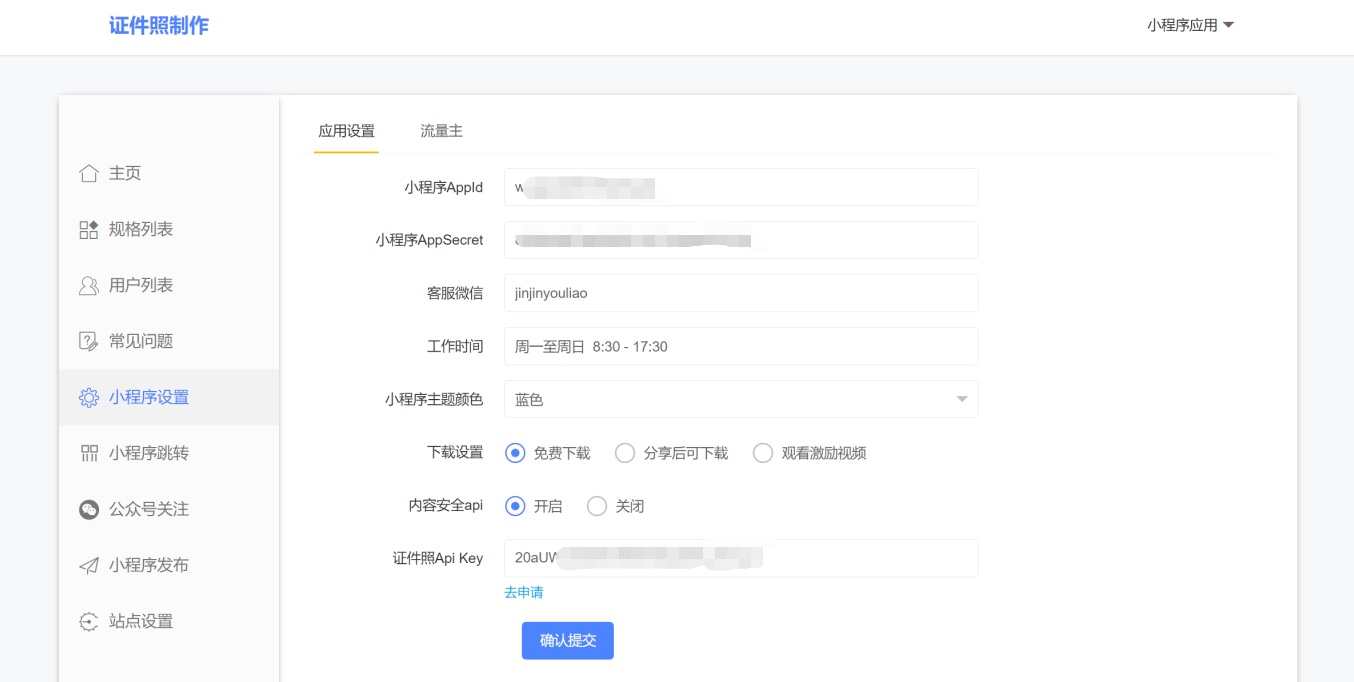Select the 观看激励视频 radio option
Image resolution: width=1354 pixels, height=682 pixels.
click(763, 453)
